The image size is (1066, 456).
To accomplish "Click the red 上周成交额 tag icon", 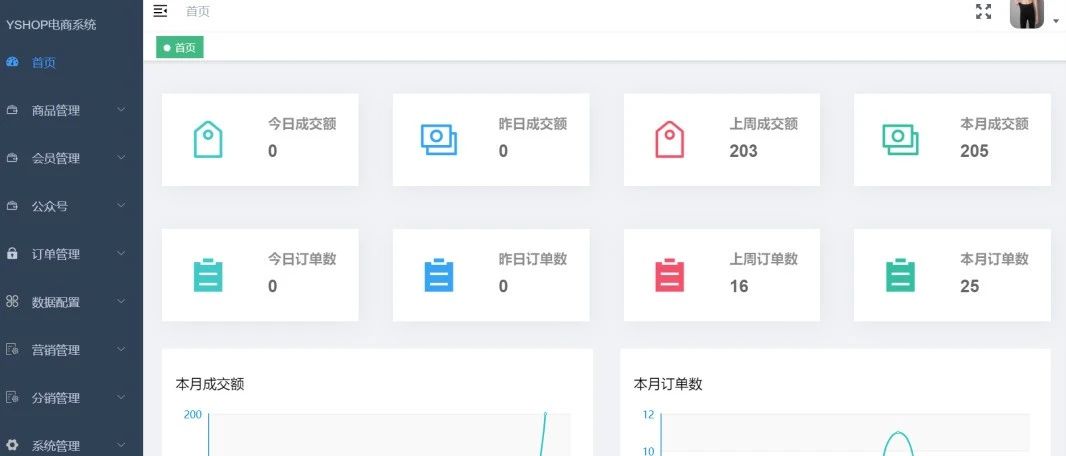I will (669, 139).
